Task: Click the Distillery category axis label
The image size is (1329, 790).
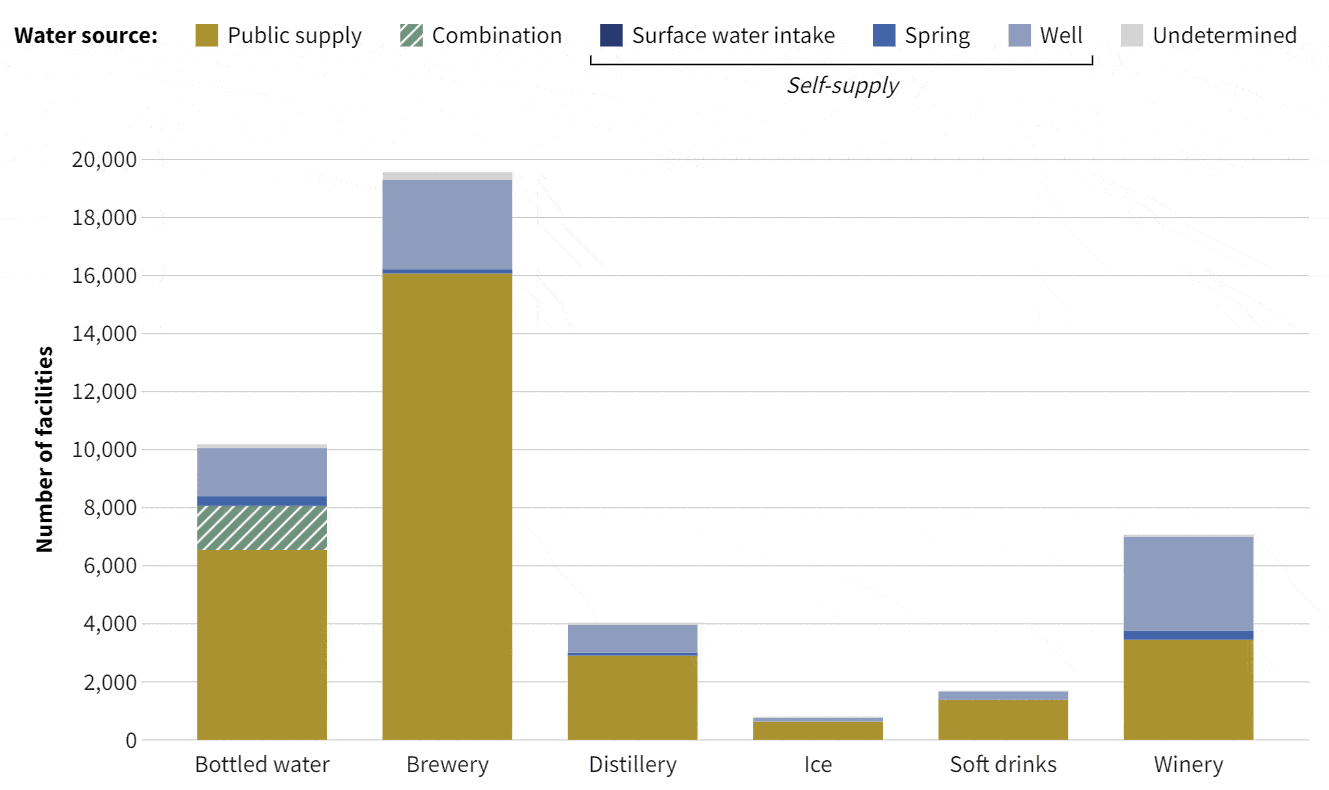Action: pos(632,765)
